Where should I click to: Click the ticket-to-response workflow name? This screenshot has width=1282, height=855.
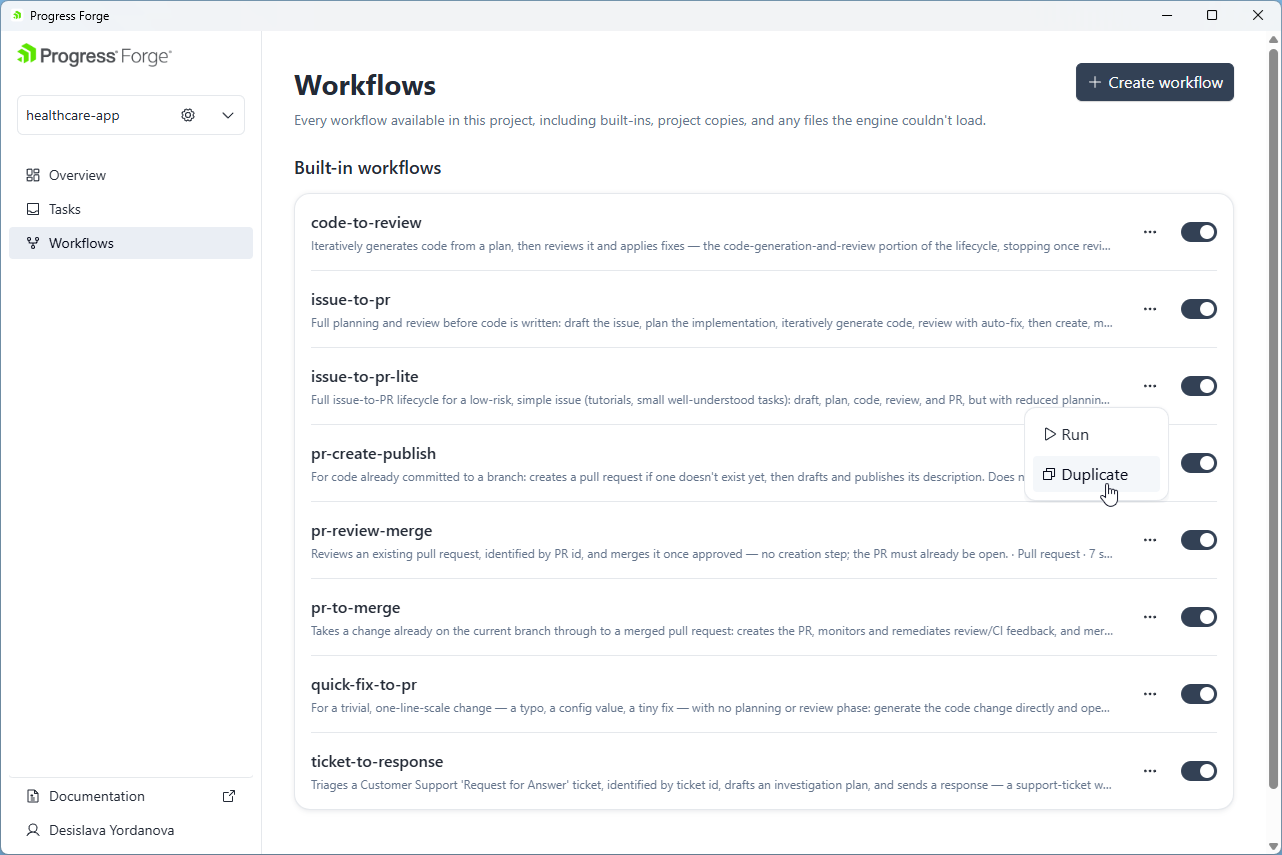coord(377,762)
